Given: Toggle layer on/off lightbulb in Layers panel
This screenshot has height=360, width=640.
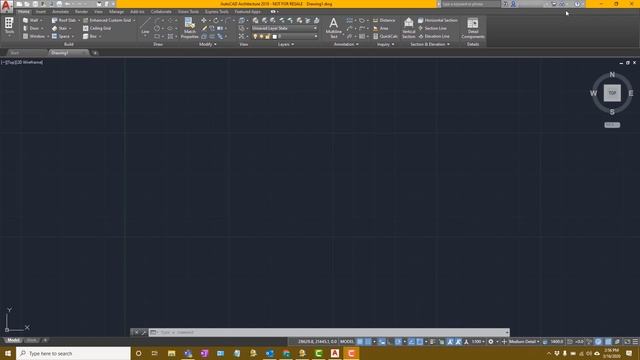Looking at the screenshot, I should (255, 36).
